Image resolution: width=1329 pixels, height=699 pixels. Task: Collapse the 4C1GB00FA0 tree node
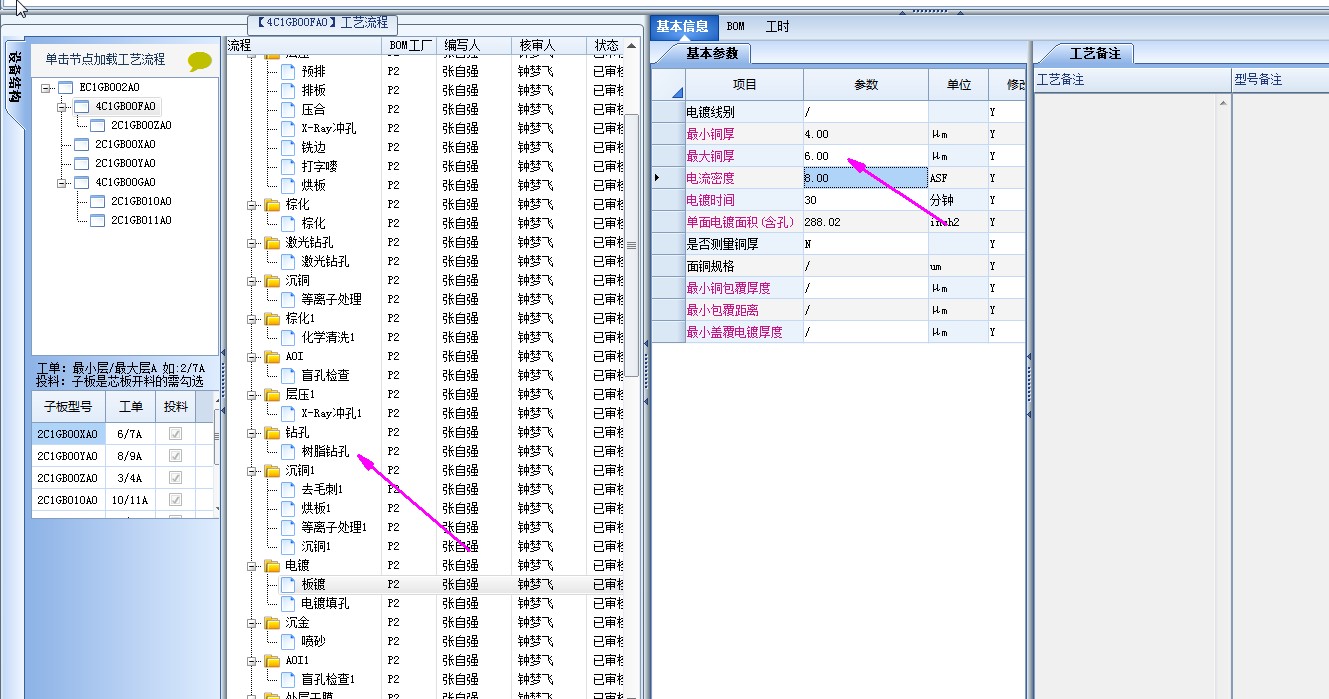click(x=62, y=106)
